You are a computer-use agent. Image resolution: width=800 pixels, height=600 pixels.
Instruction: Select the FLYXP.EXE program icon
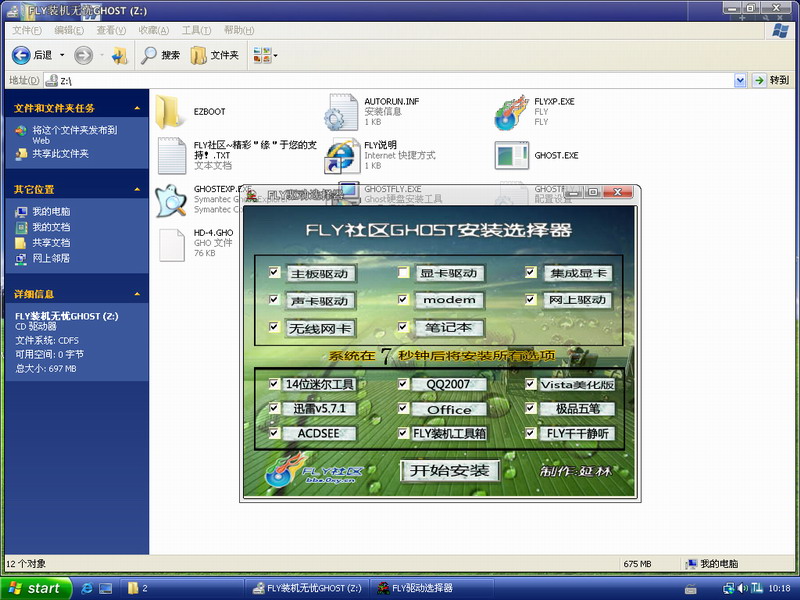[x=511, y=112]
